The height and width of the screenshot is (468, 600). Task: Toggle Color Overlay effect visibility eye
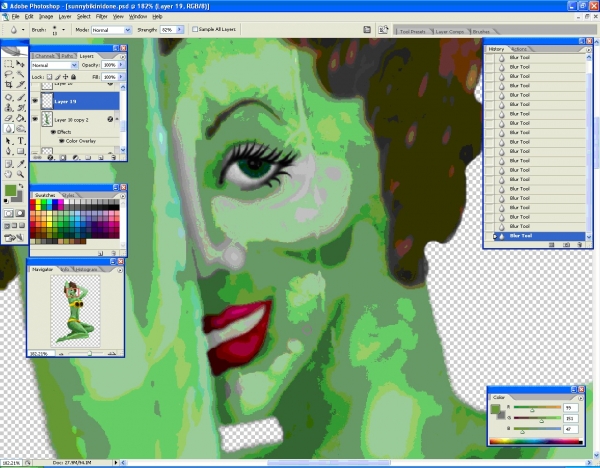coord(61,141)
